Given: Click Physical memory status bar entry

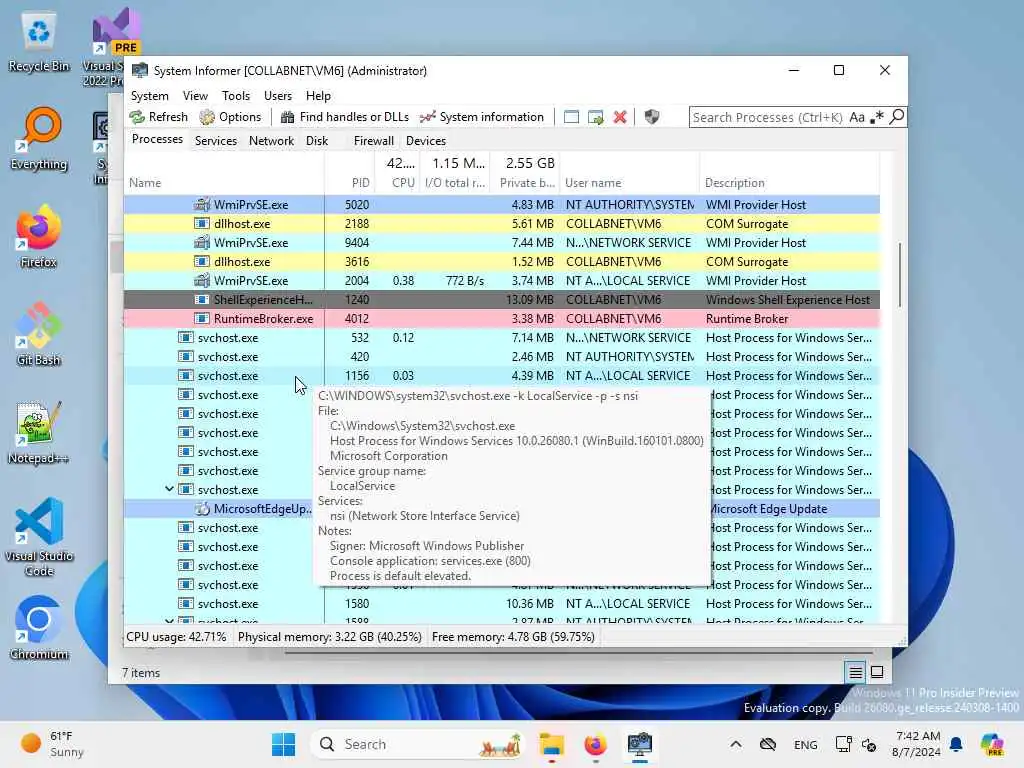Looking at the screenshot, I should click(x=329, y=637).
